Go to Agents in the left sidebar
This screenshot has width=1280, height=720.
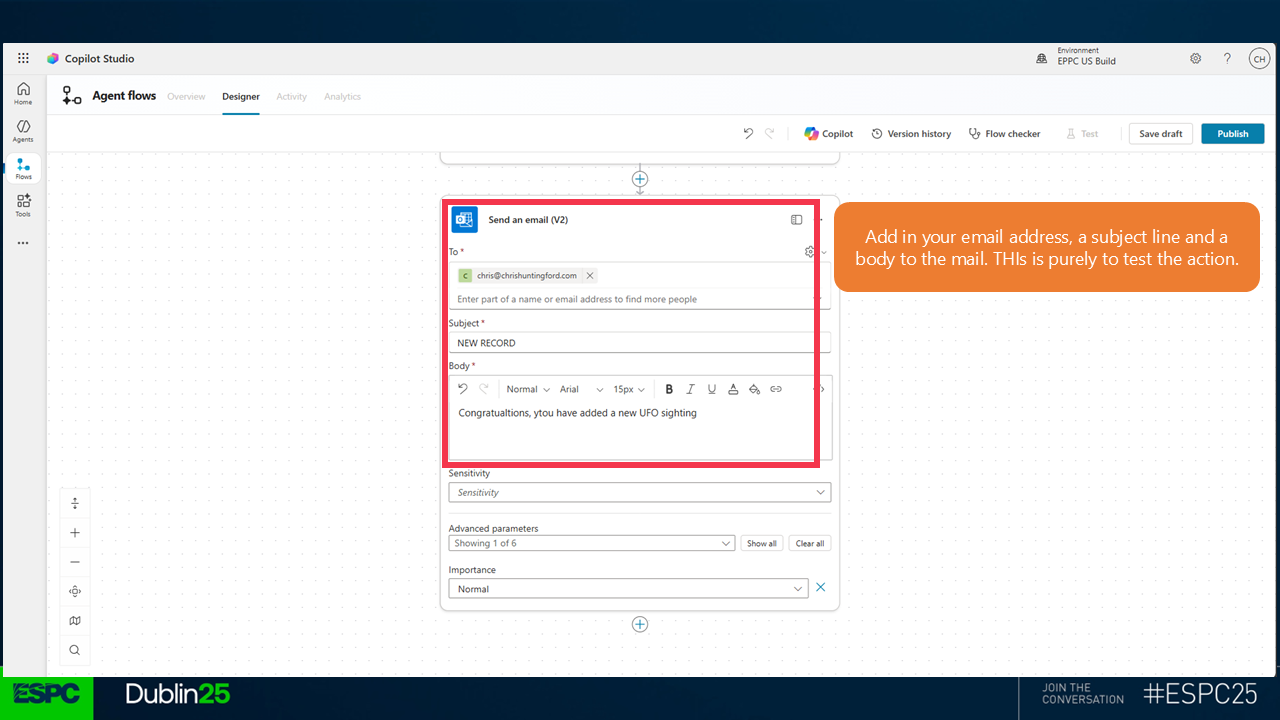23,131
